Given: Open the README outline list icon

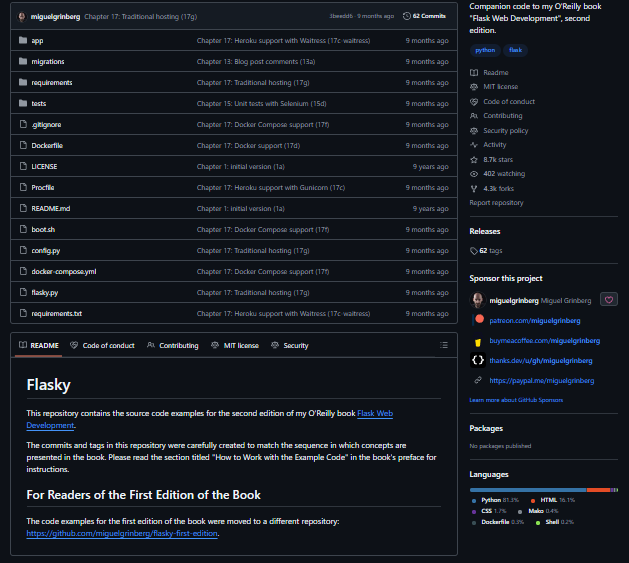Looking at the screenshot, I should pyautogui.click(x=444, y=345).
